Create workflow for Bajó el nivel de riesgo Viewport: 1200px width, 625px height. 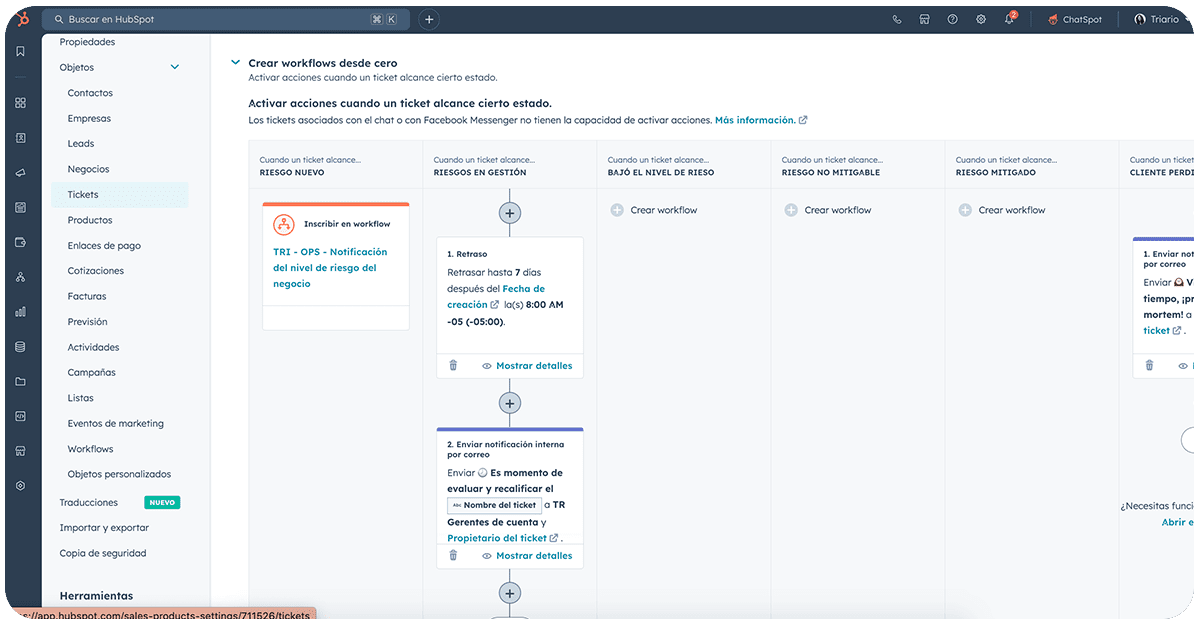(x=654, y=210)
